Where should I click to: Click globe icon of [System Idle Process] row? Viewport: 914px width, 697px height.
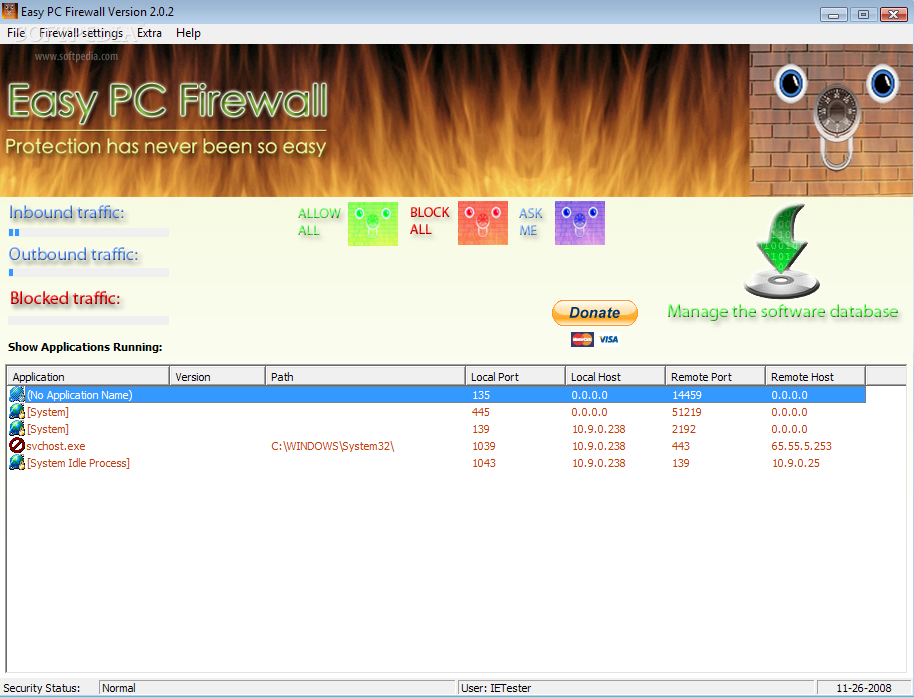pyautogui.click(x=17, y=462)
